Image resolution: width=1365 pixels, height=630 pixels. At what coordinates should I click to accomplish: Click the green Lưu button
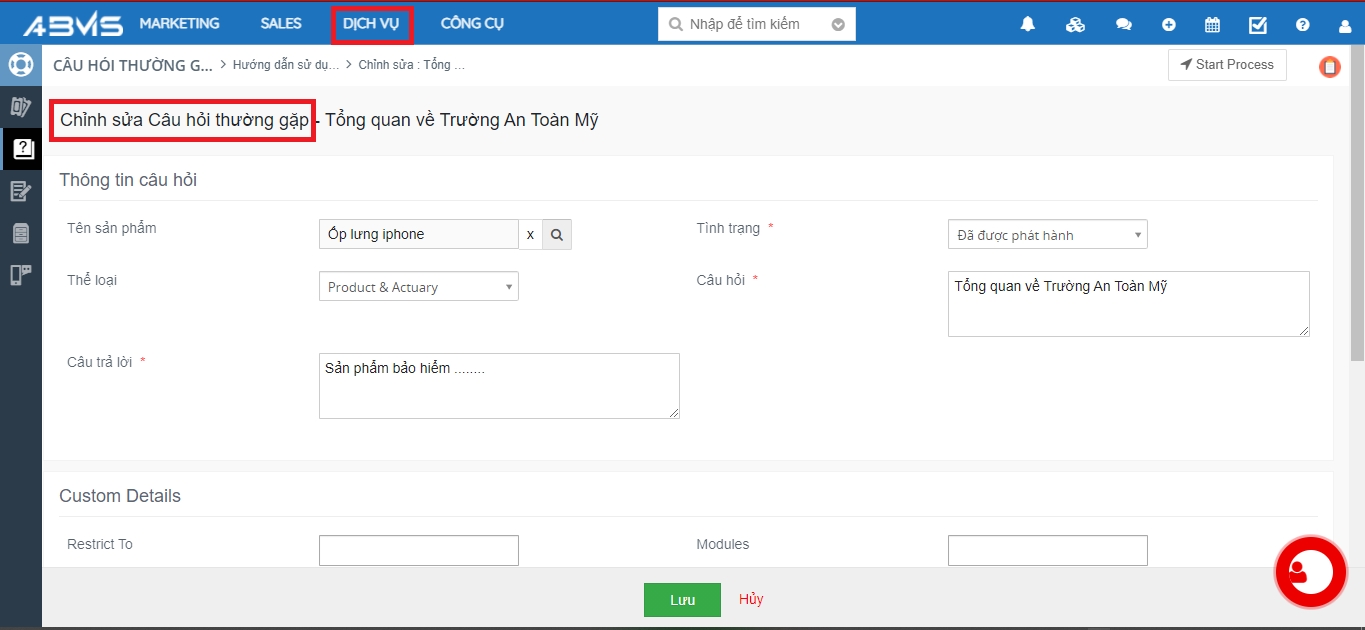pyautogui.click(x=682, y=600)
